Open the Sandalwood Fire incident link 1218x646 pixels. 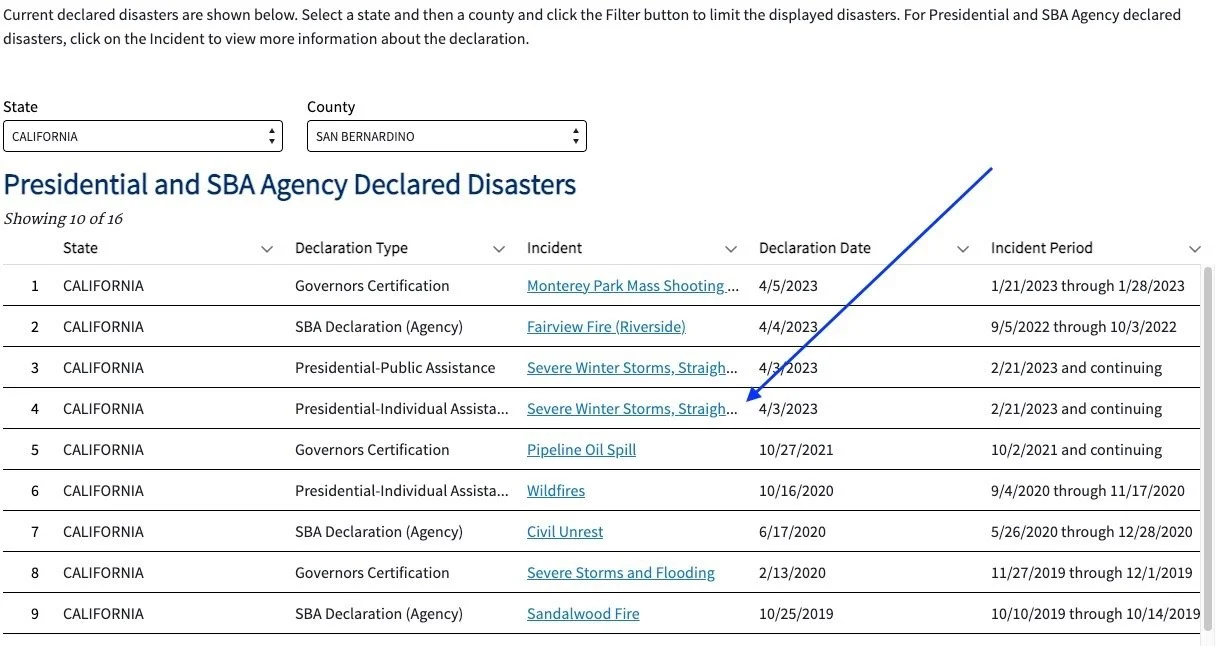(x=583, y=614)
